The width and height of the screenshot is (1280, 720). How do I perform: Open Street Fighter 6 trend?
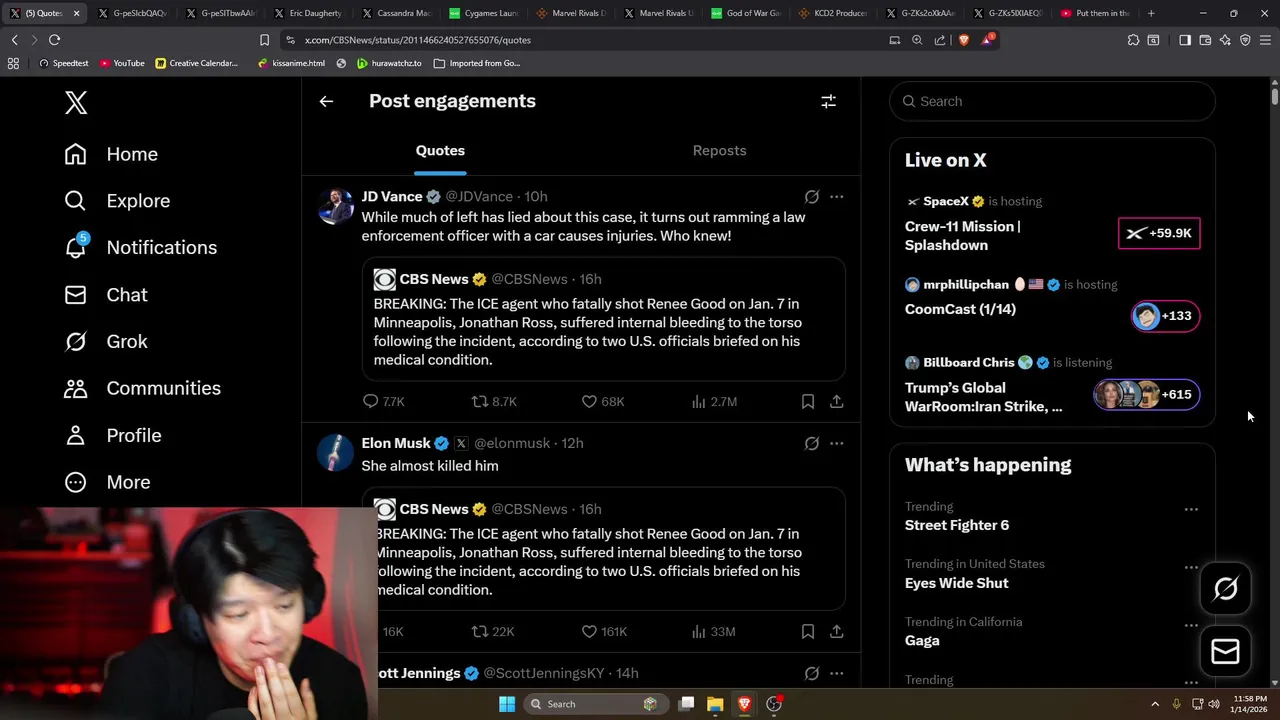click(x=957, y=525)
